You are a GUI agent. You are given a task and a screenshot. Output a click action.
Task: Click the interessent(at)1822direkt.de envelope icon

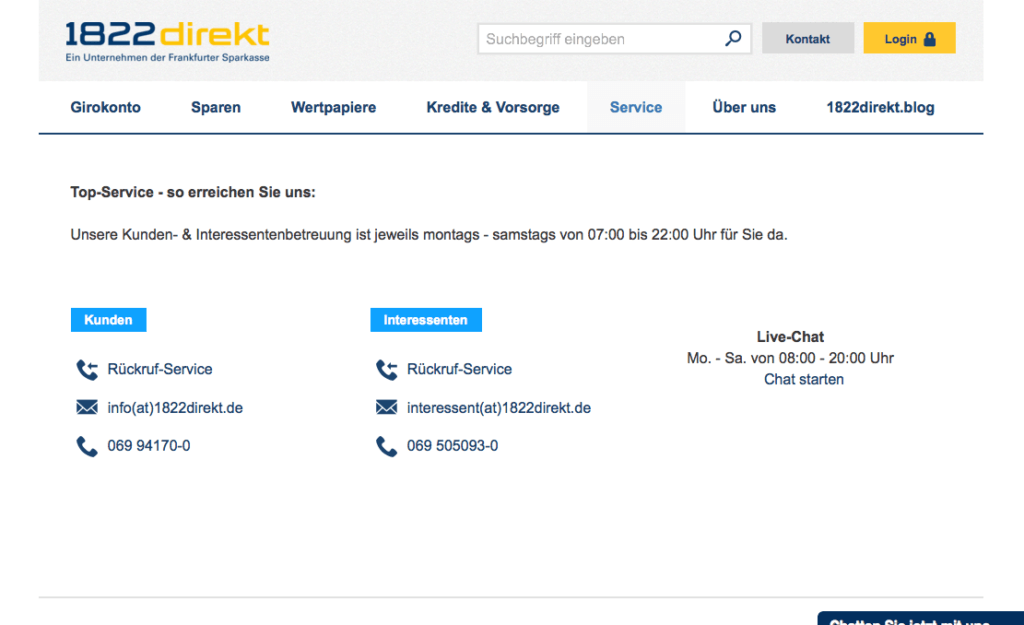387,408
